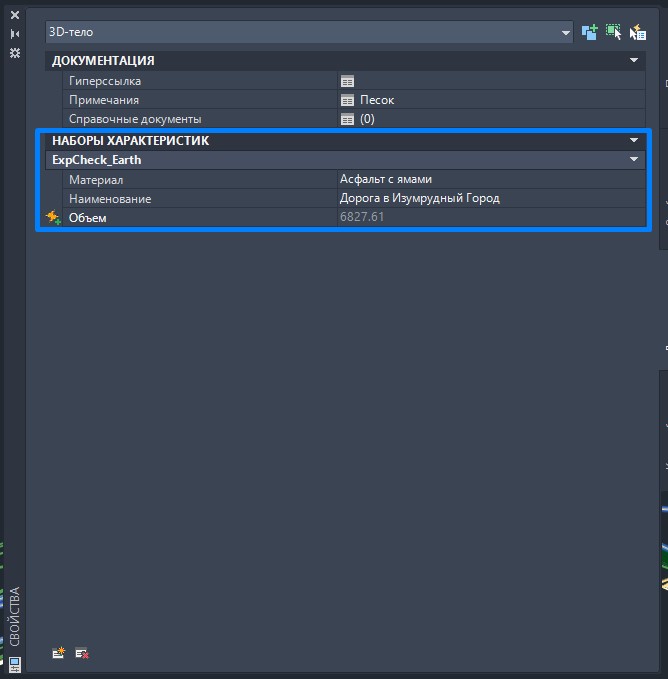
Task: Edit the Наименование value field
Action: [x=490, y=198]
